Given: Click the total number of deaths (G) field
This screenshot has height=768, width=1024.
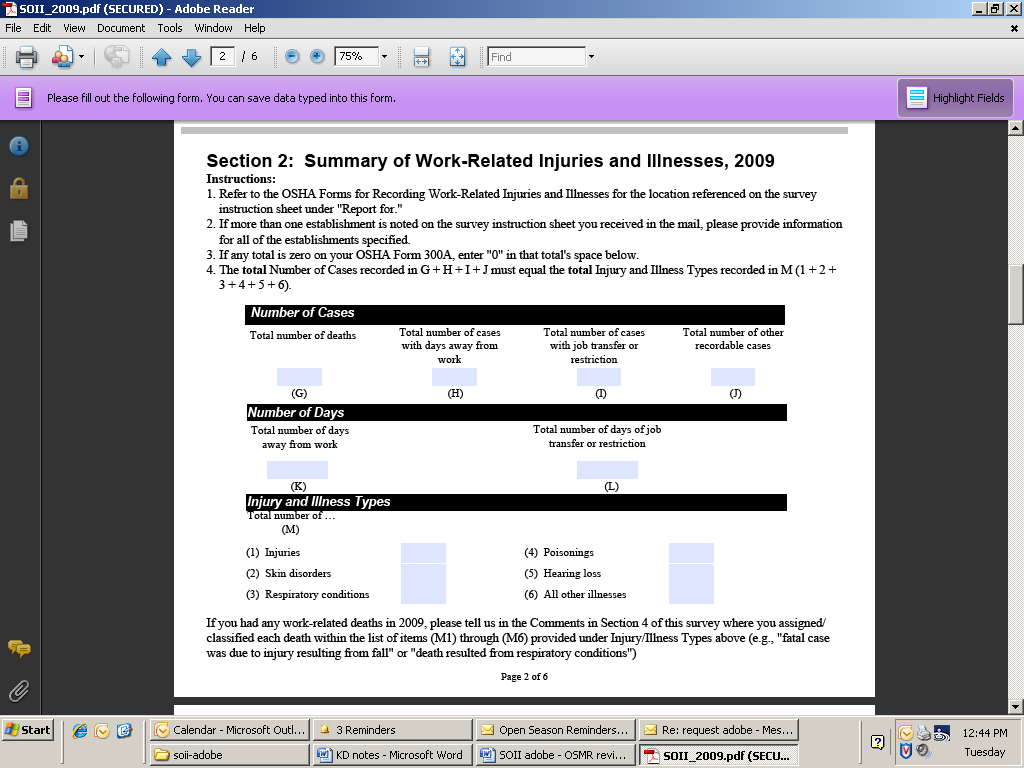Looking at the screenshot, I should click(299, 377).
